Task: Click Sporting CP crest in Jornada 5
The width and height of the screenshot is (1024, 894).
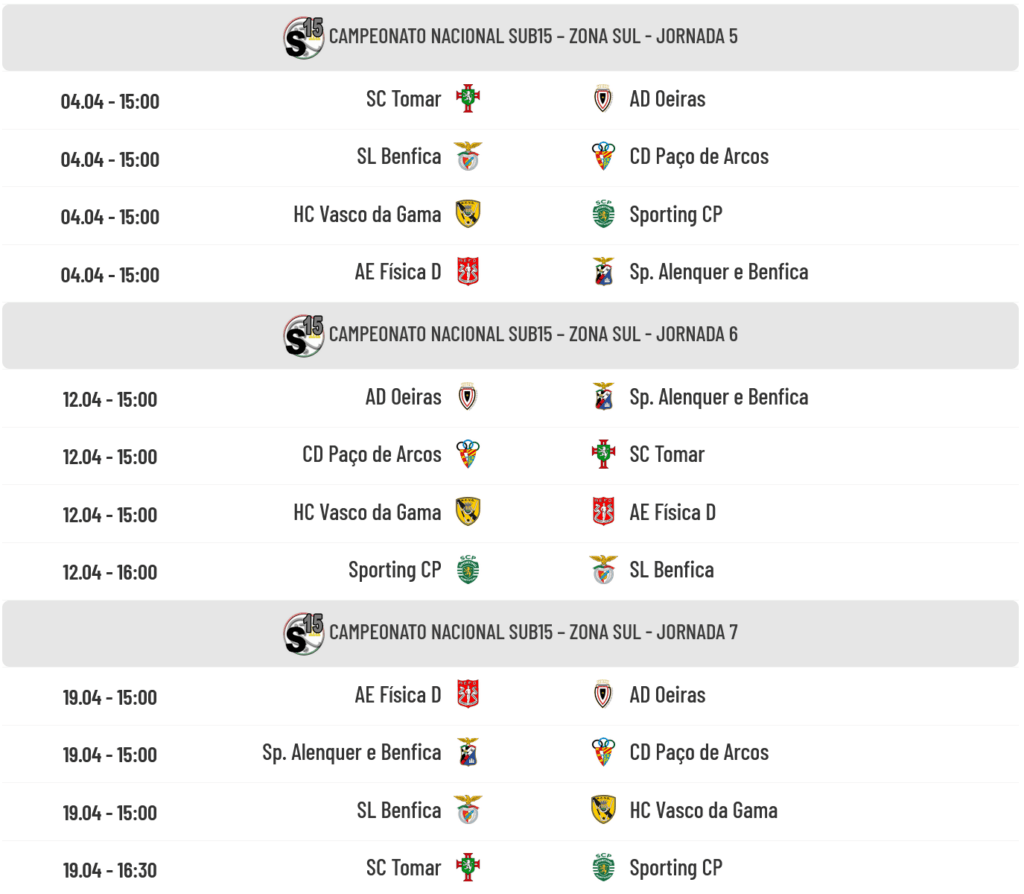Action: (603, 214)
